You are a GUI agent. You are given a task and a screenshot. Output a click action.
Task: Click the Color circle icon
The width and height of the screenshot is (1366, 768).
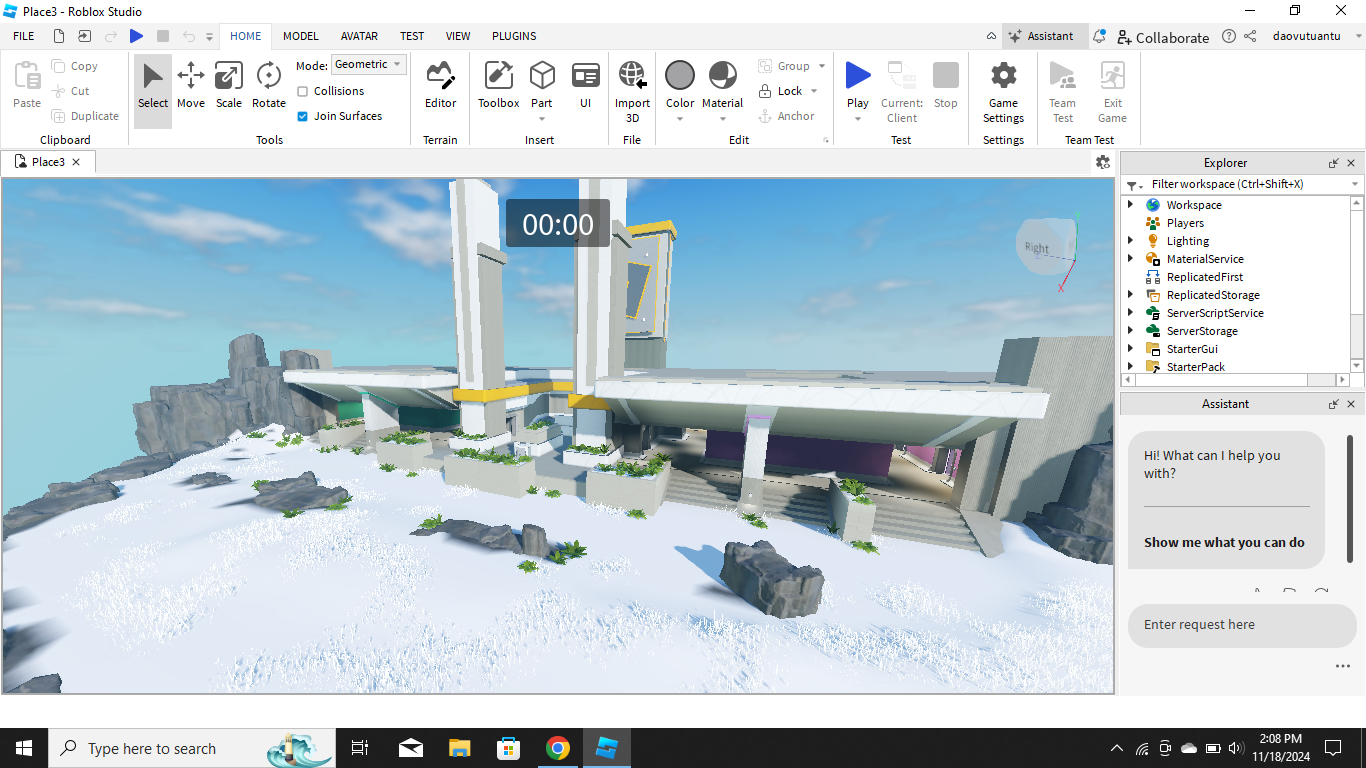[x=680, y=75]
